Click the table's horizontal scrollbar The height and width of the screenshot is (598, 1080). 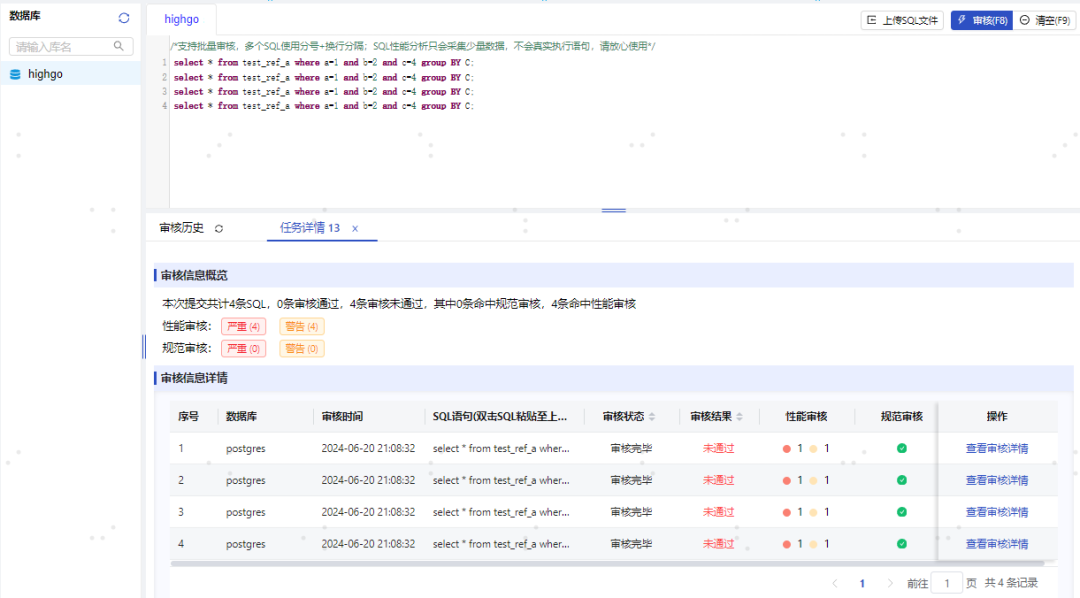point(608,564)
